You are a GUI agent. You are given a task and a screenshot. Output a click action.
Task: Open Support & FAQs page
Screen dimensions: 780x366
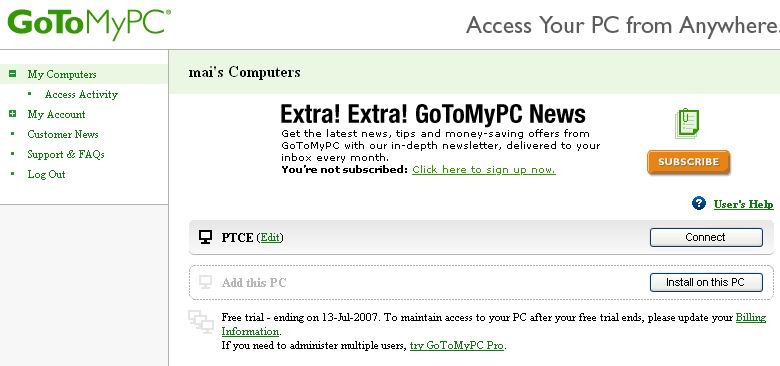click(x=66, y=154)
